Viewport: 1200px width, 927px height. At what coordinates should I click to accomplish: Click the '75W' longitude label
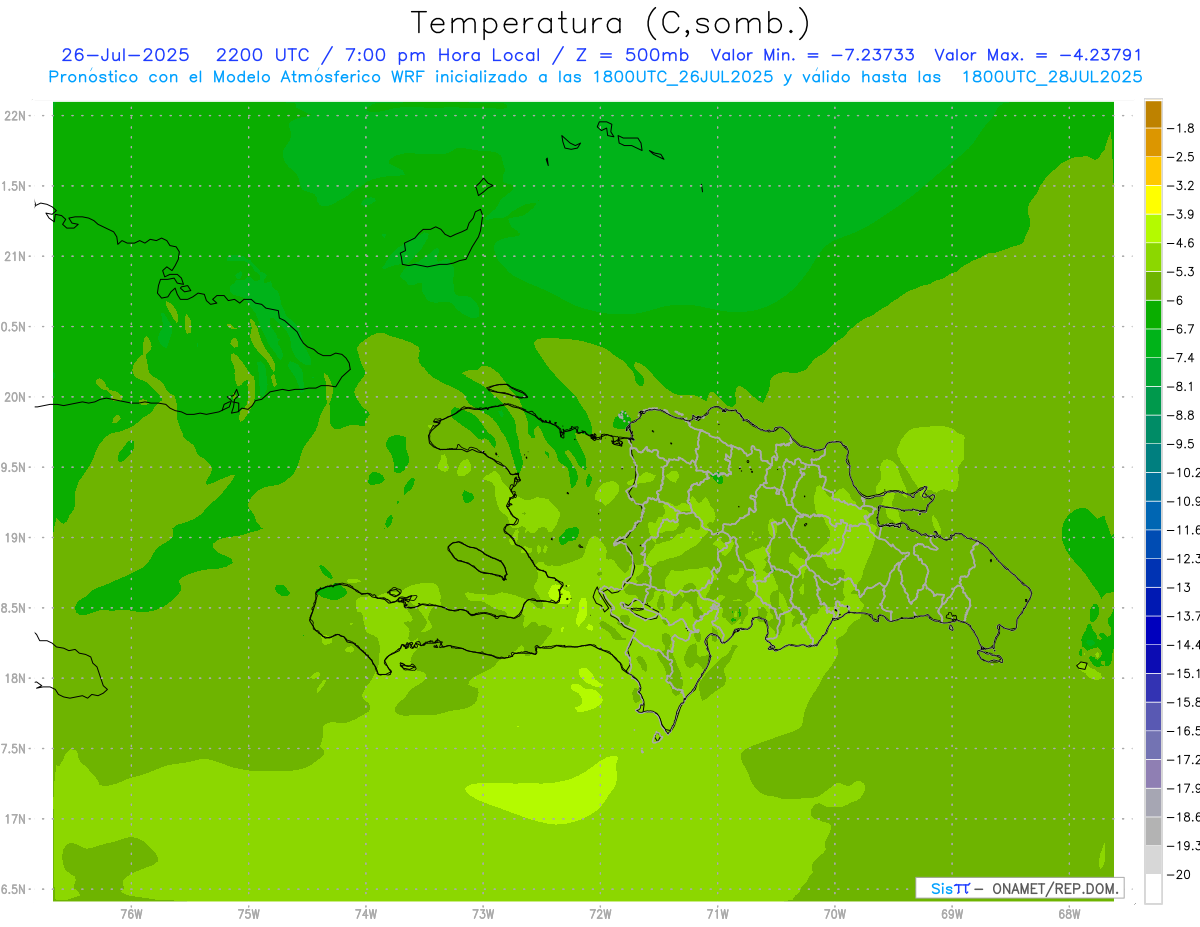[248, 914]
